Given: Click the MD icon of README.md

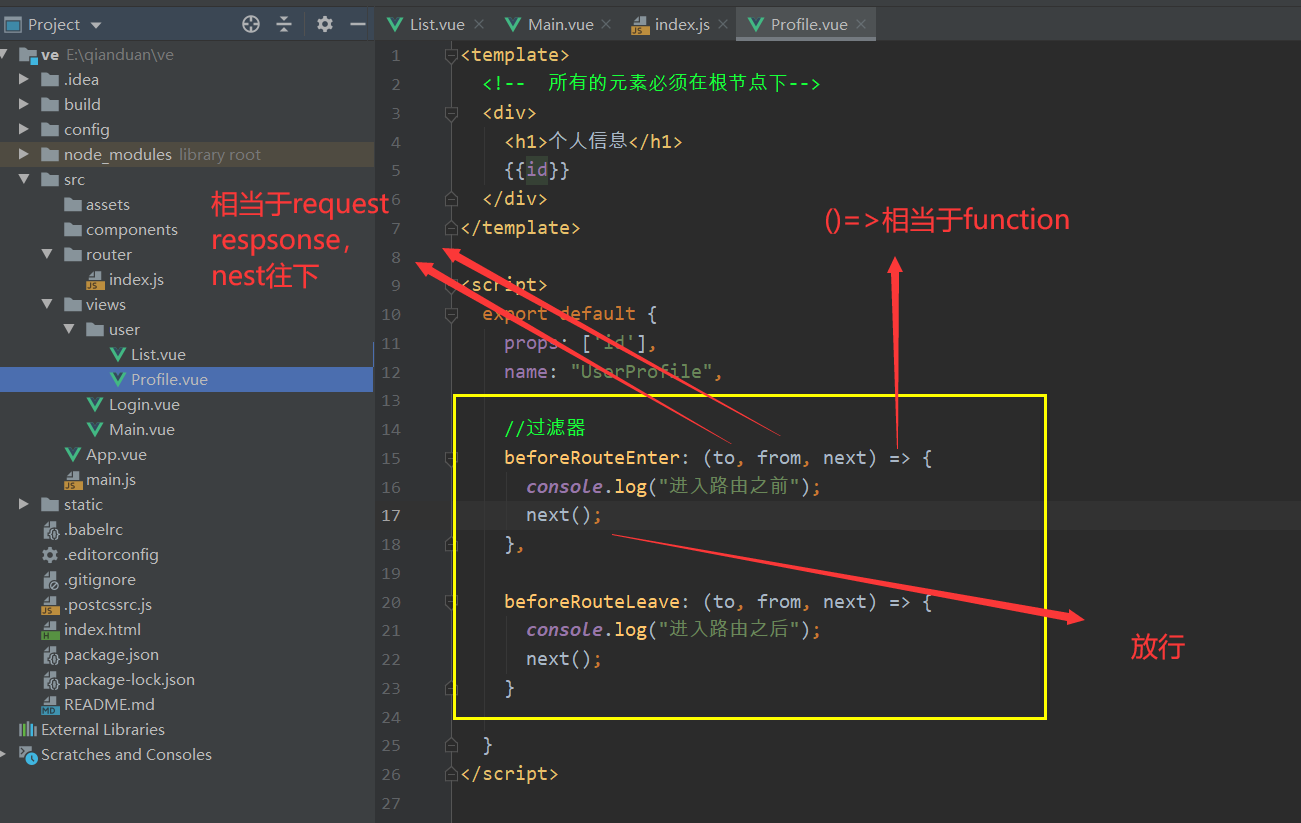Looking at the screenshot, I should pos(50,705).
